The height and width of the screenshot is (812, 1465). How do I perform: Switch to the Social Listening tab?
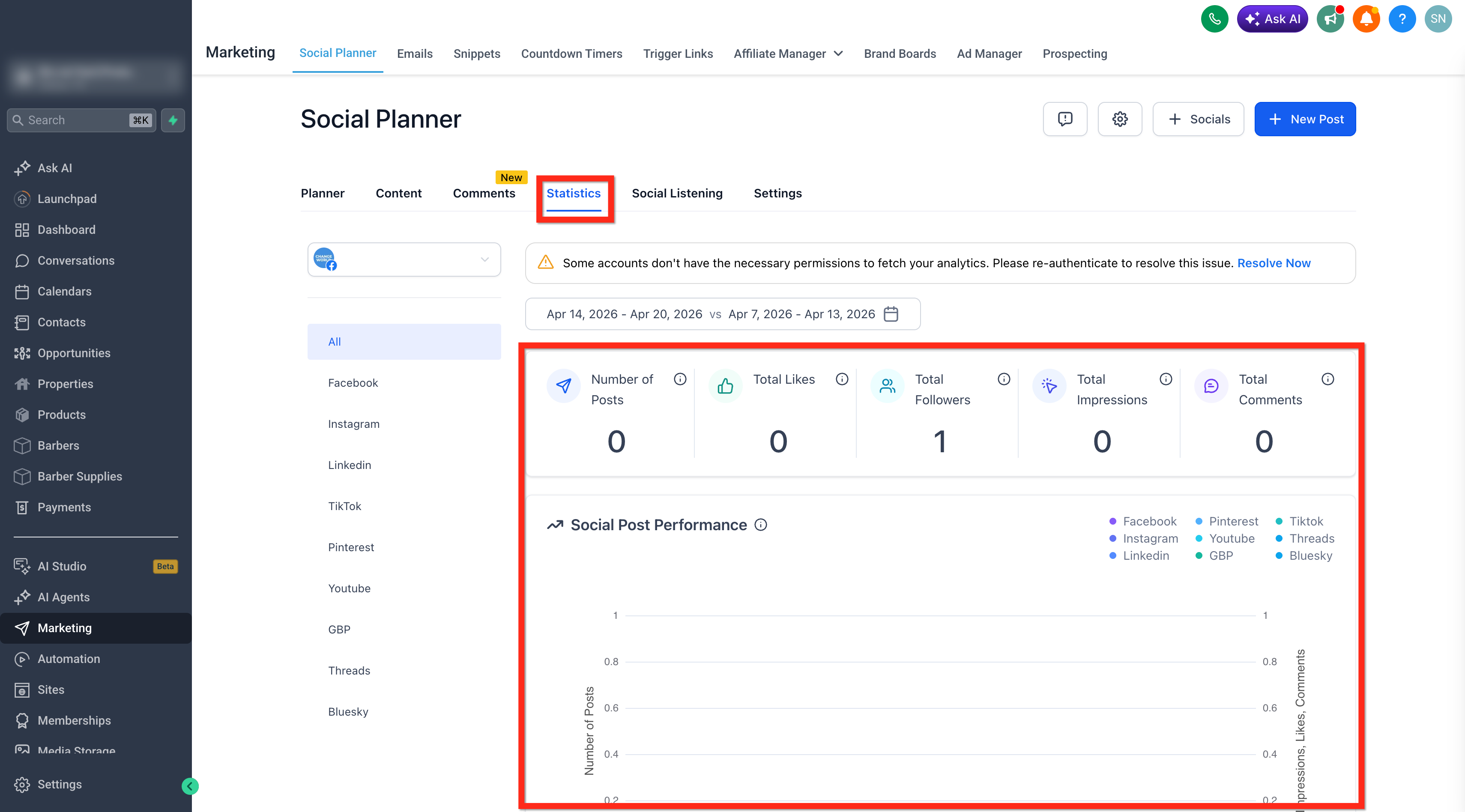tap(677, 193)
